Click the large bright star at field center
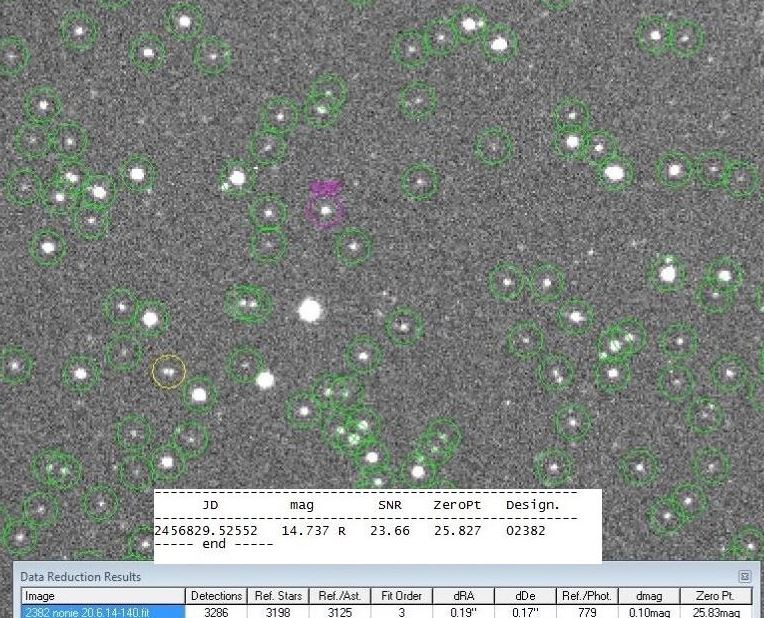This screenshot has width=764, height=618. 310,311
